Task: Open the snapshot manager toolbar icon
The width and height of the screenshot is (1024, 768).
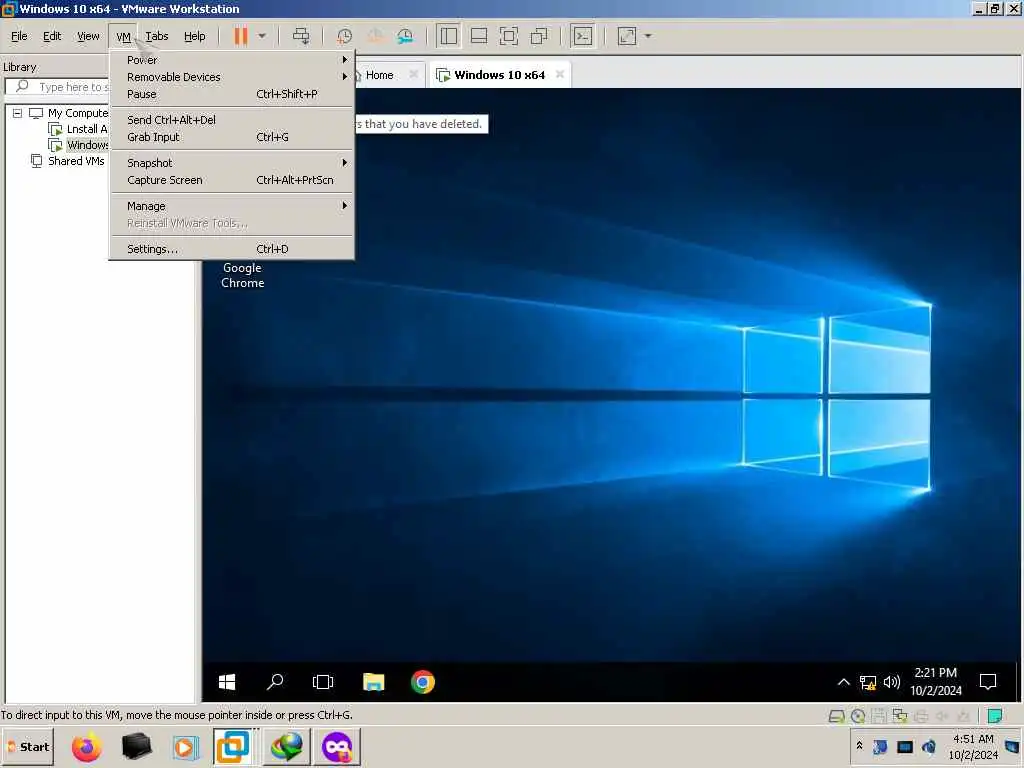Action: click(405, 36)
